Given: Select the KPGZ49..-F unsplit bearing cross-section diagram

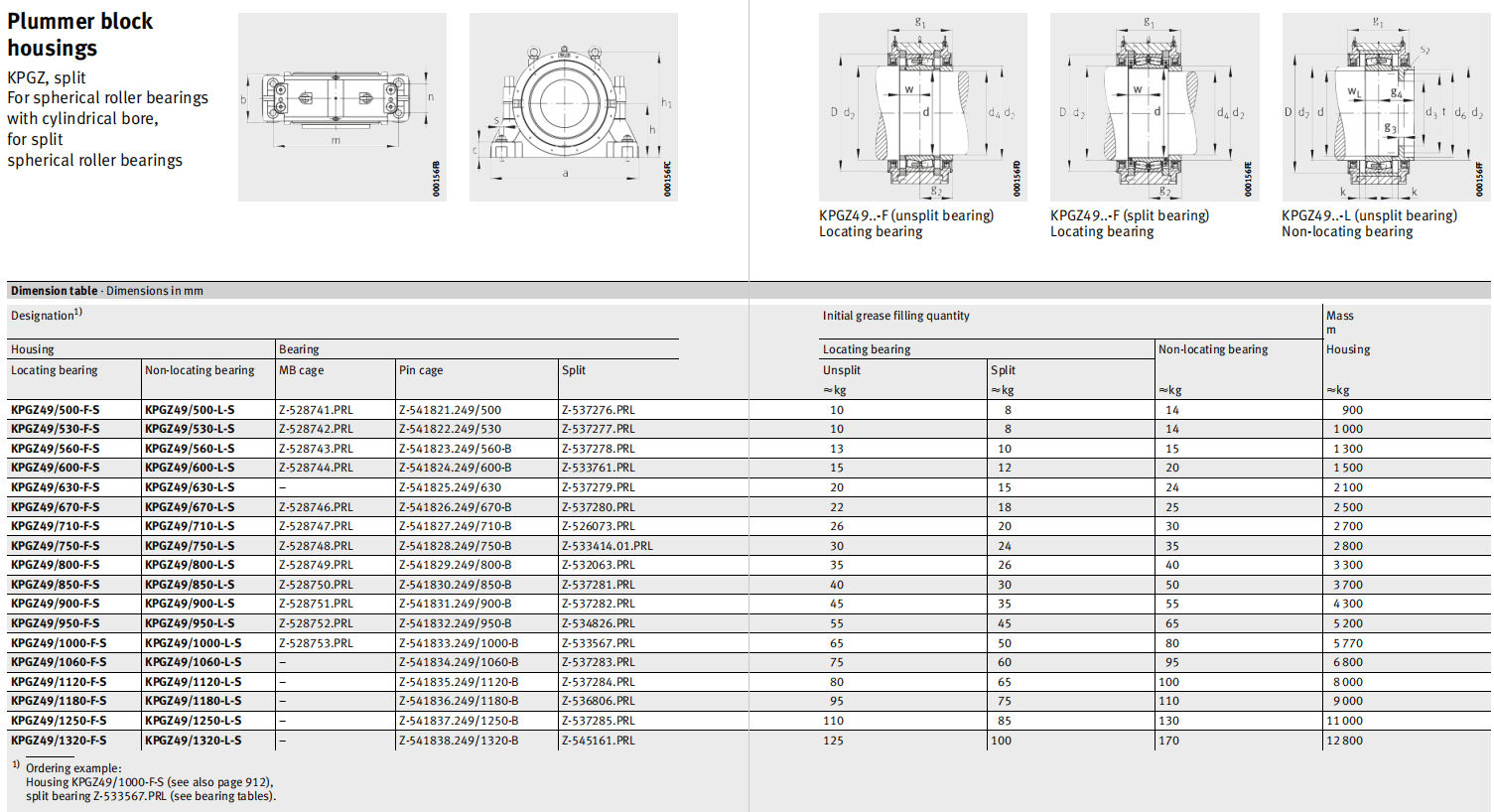Looking at the screenshot, I should point(921,106).
